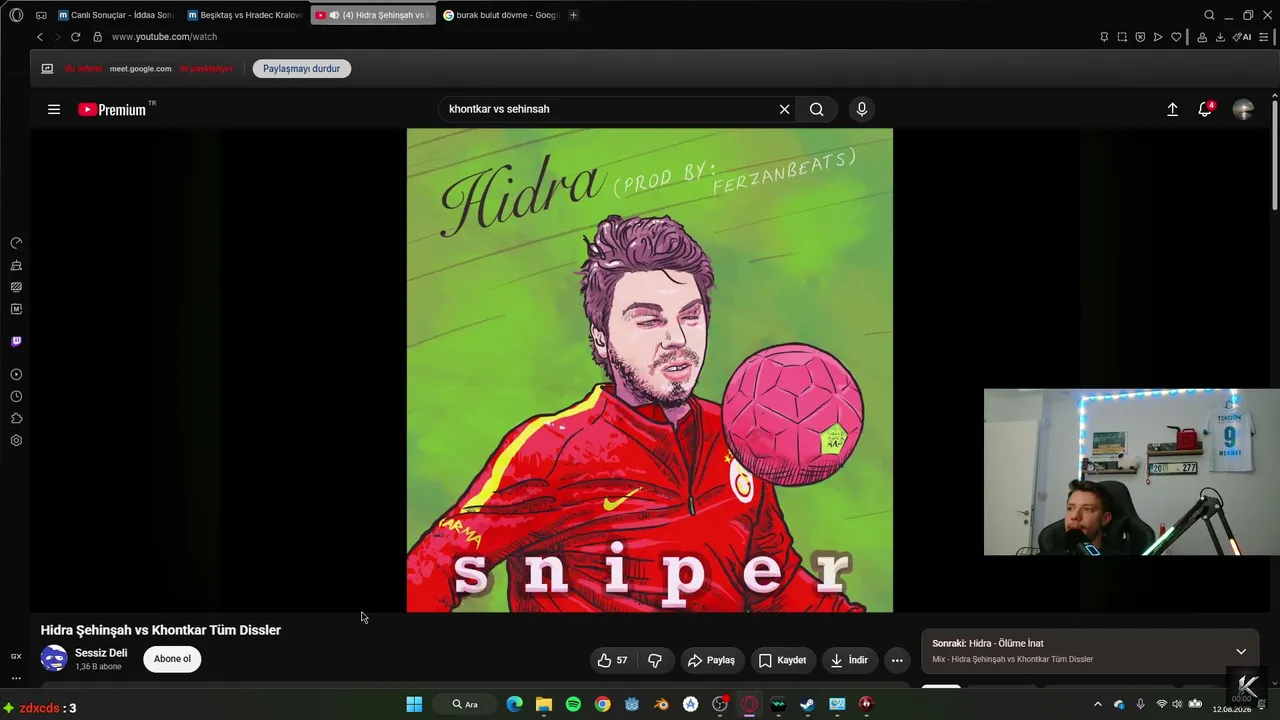Image resolution: width=1280 pixels, height=720 pixels.
Task: Save the video with Kaydet
Action: point(783,660)
